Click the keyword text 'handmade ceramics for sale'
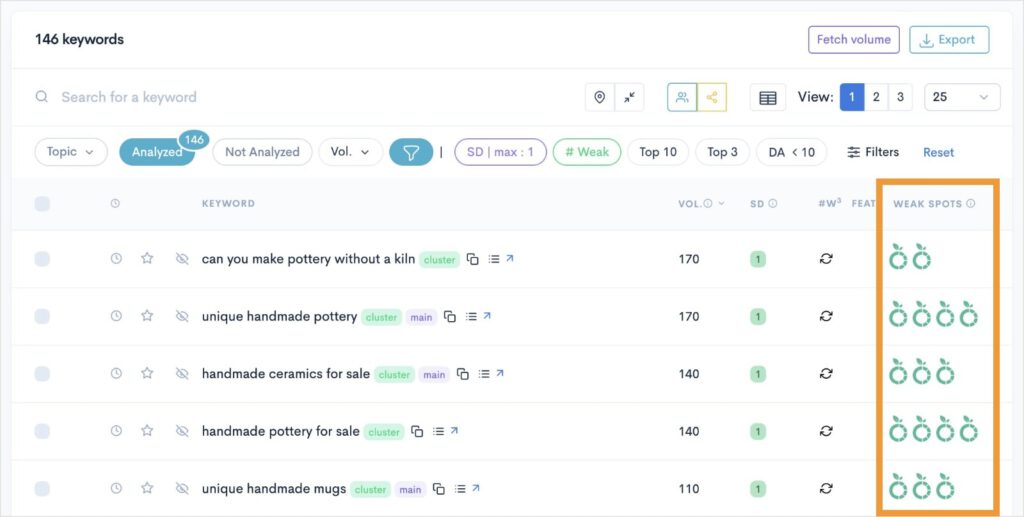The height and width of the screenshot is (517, 1024). [285, 374]
